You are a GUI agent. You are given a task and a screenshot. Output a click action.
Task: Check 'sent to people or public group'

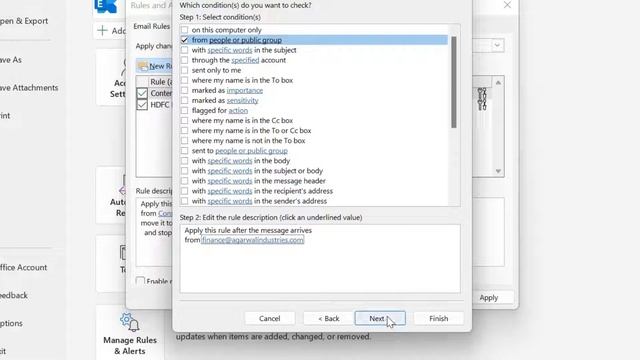(x=184, y=151)
